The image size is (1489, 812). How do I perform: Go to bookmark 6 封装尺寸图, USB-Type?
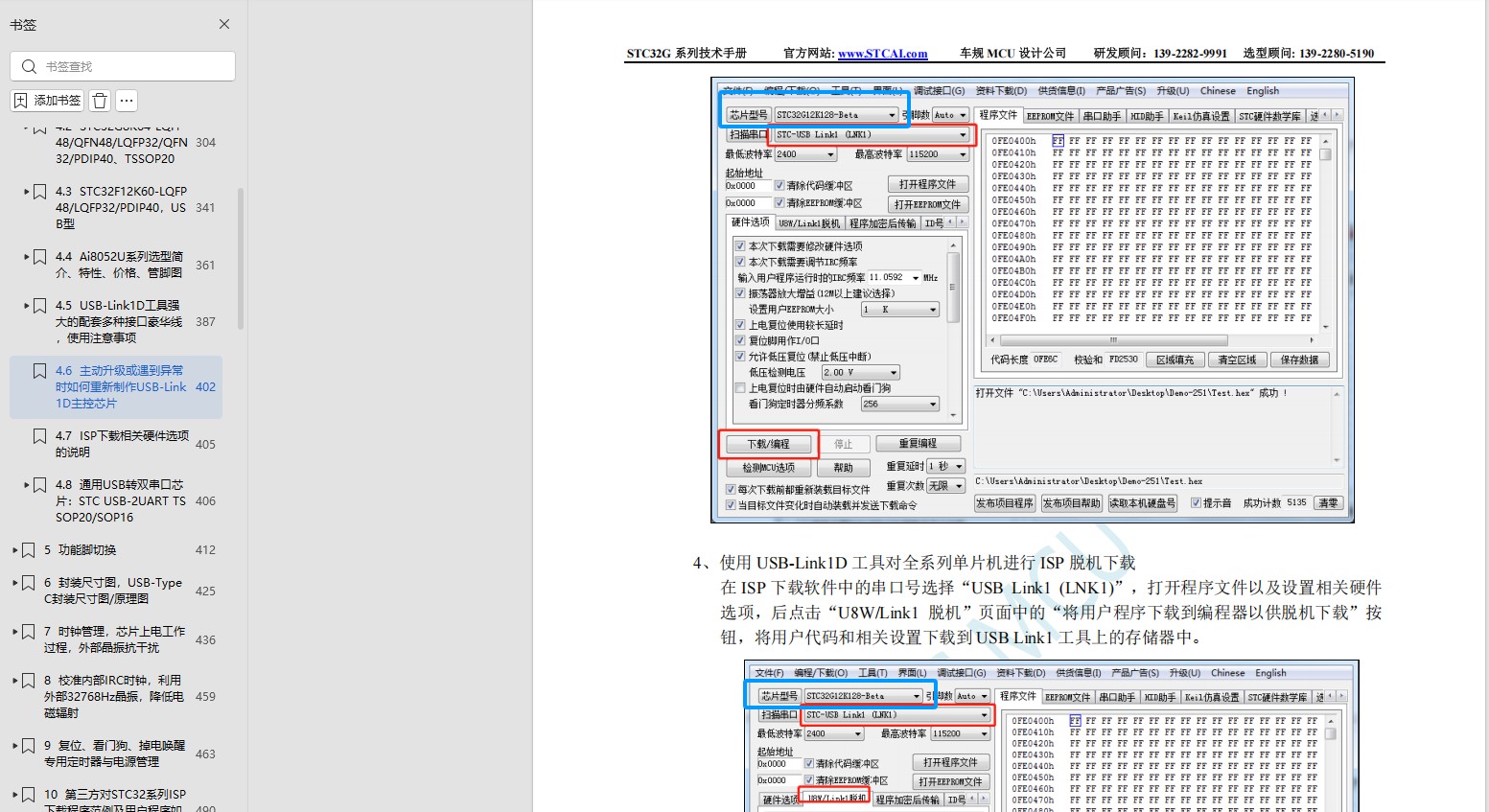click(x=113, y=591)
